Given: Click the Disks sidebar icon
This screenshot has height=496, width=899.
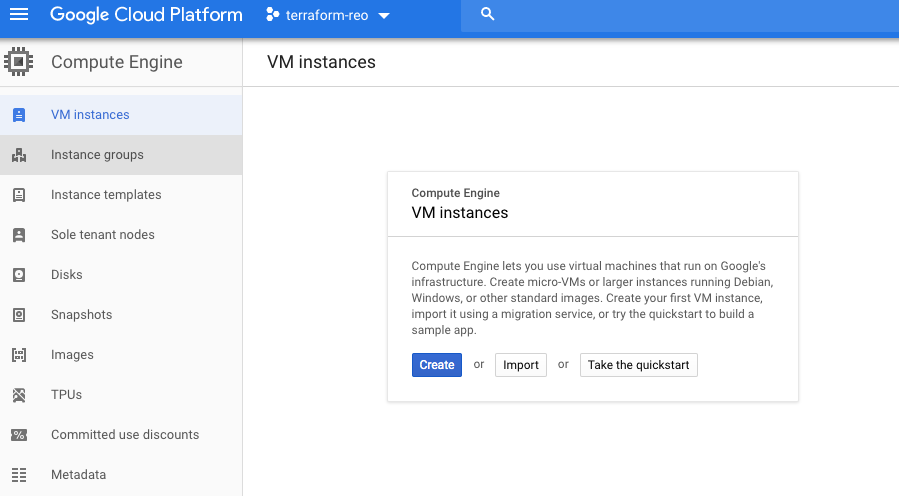Looking at the screenshot, I should click(19, 275).
